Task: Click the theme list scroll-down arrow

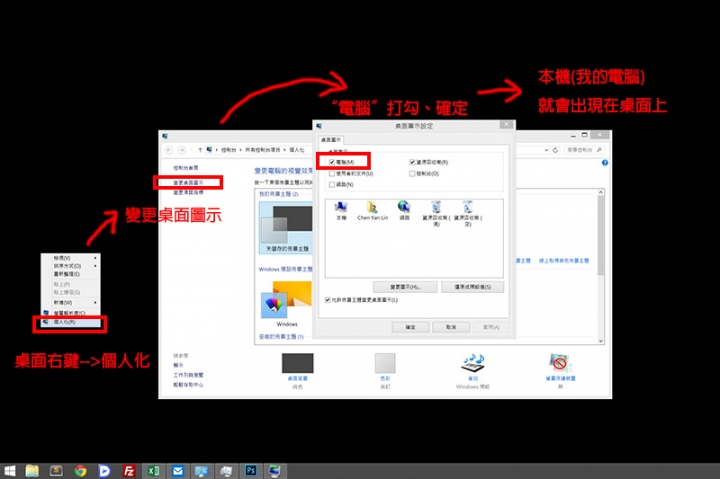Action: coord(601,341)
